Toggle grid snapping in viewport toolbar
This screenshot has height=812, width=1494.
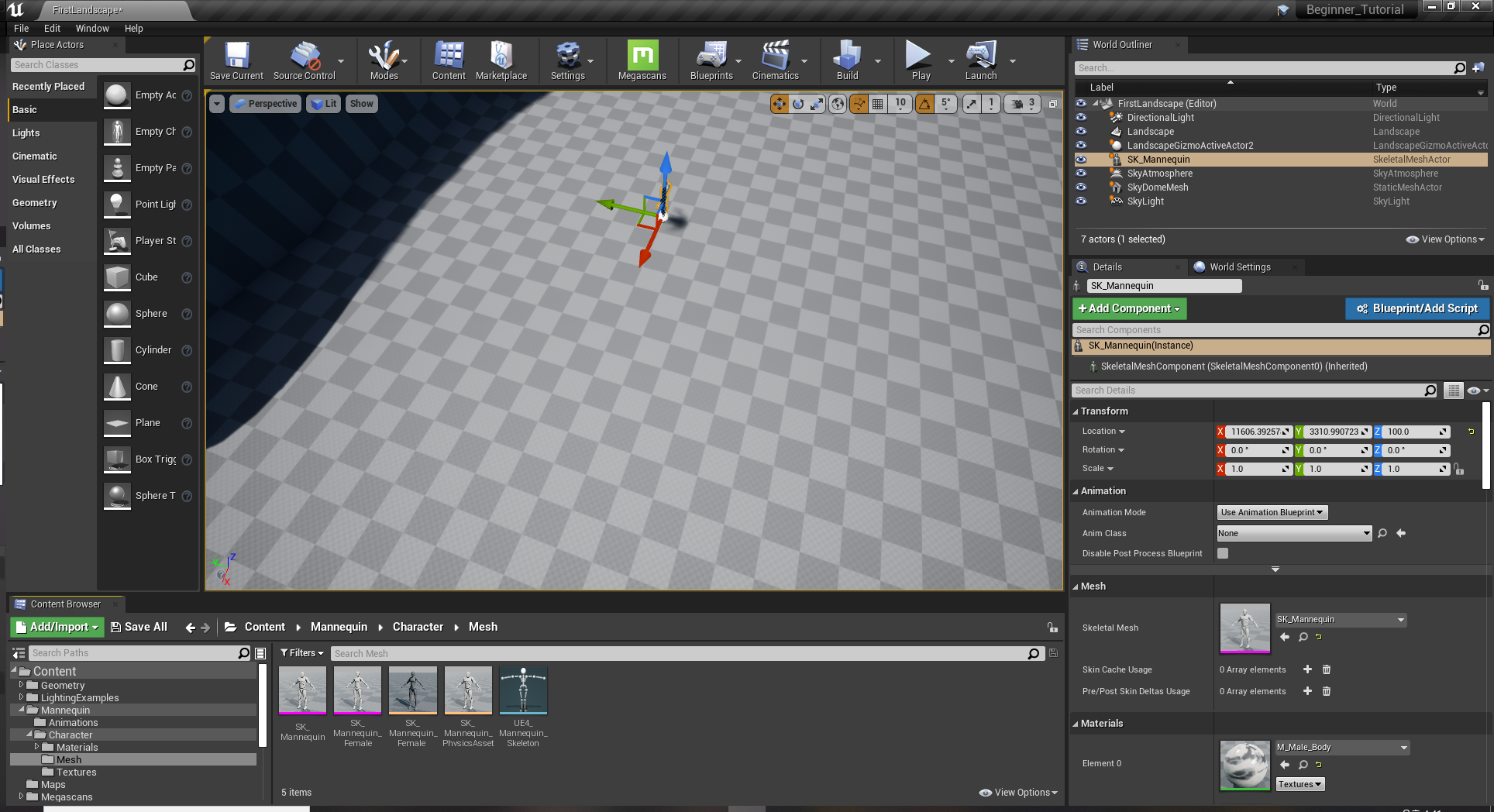[x=878, y=104]
